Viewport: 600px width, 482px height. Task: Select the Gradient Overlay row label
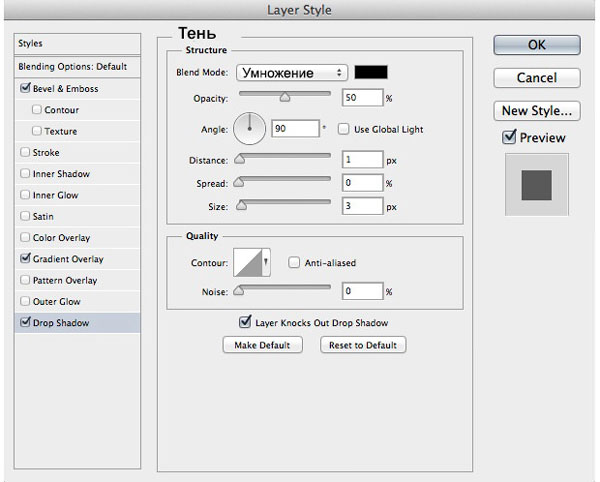(x=68, y=259)
